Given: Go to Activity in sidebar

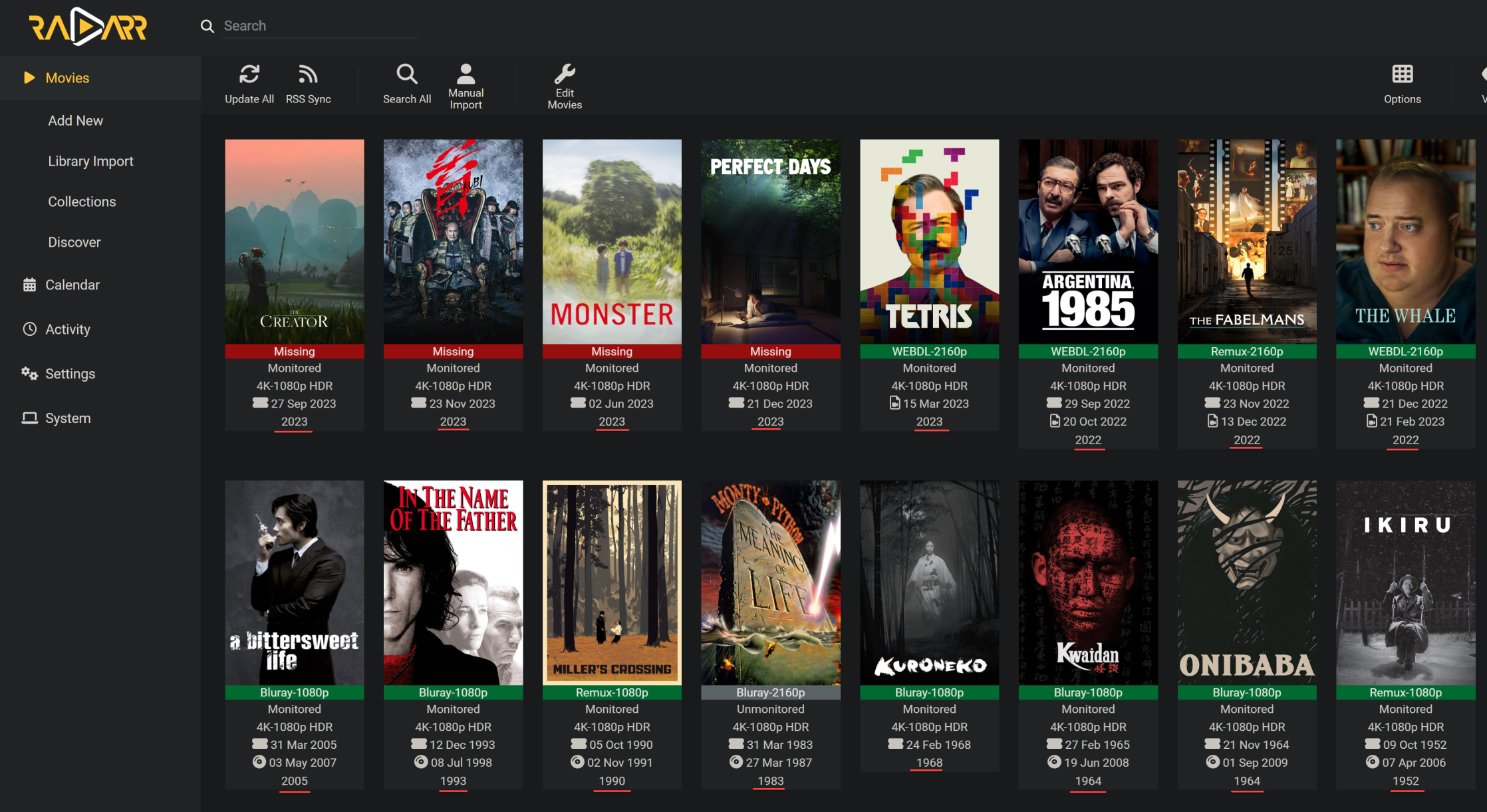Looking at the screenshot, I should [67, 329].
